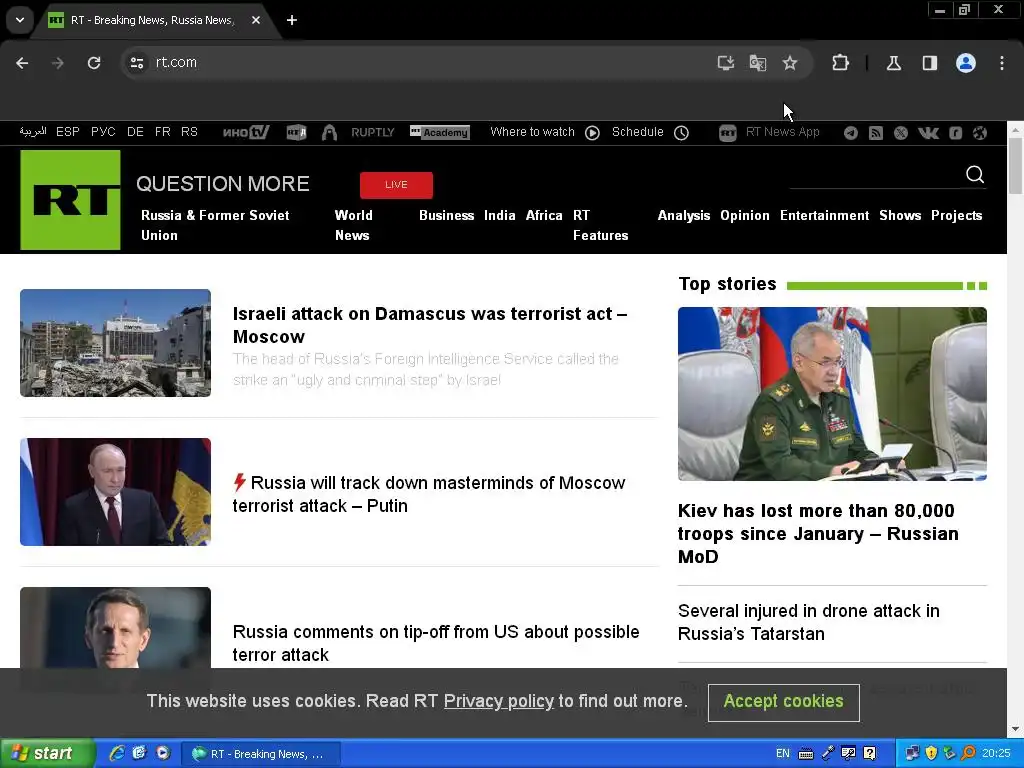This screenshot has width=1024, height=768.
Task: Open the Analysis menu item
Action: coord(684,216)
